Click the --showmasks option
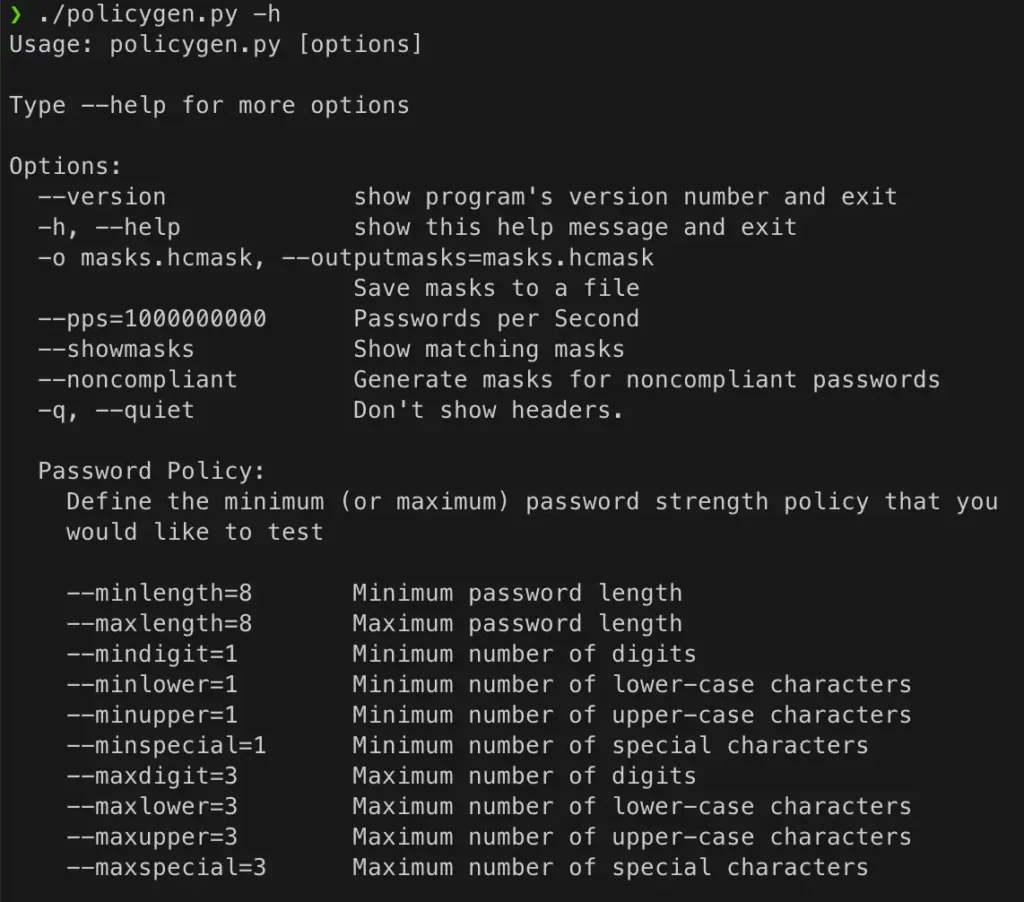 [x=116, y=349]
